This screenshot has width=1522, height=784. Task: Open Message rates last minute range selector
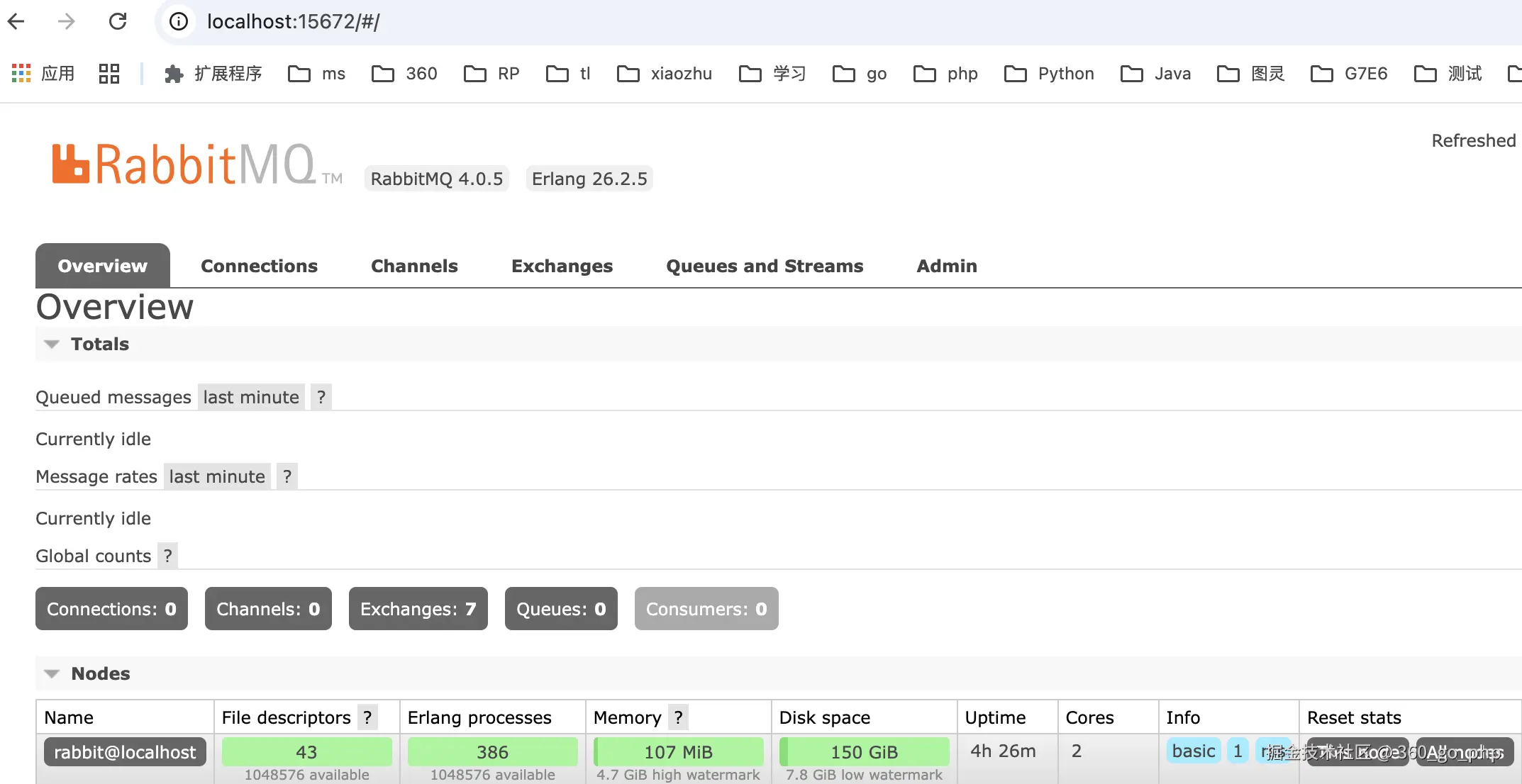pyautogui.click(x=217, y=476)
